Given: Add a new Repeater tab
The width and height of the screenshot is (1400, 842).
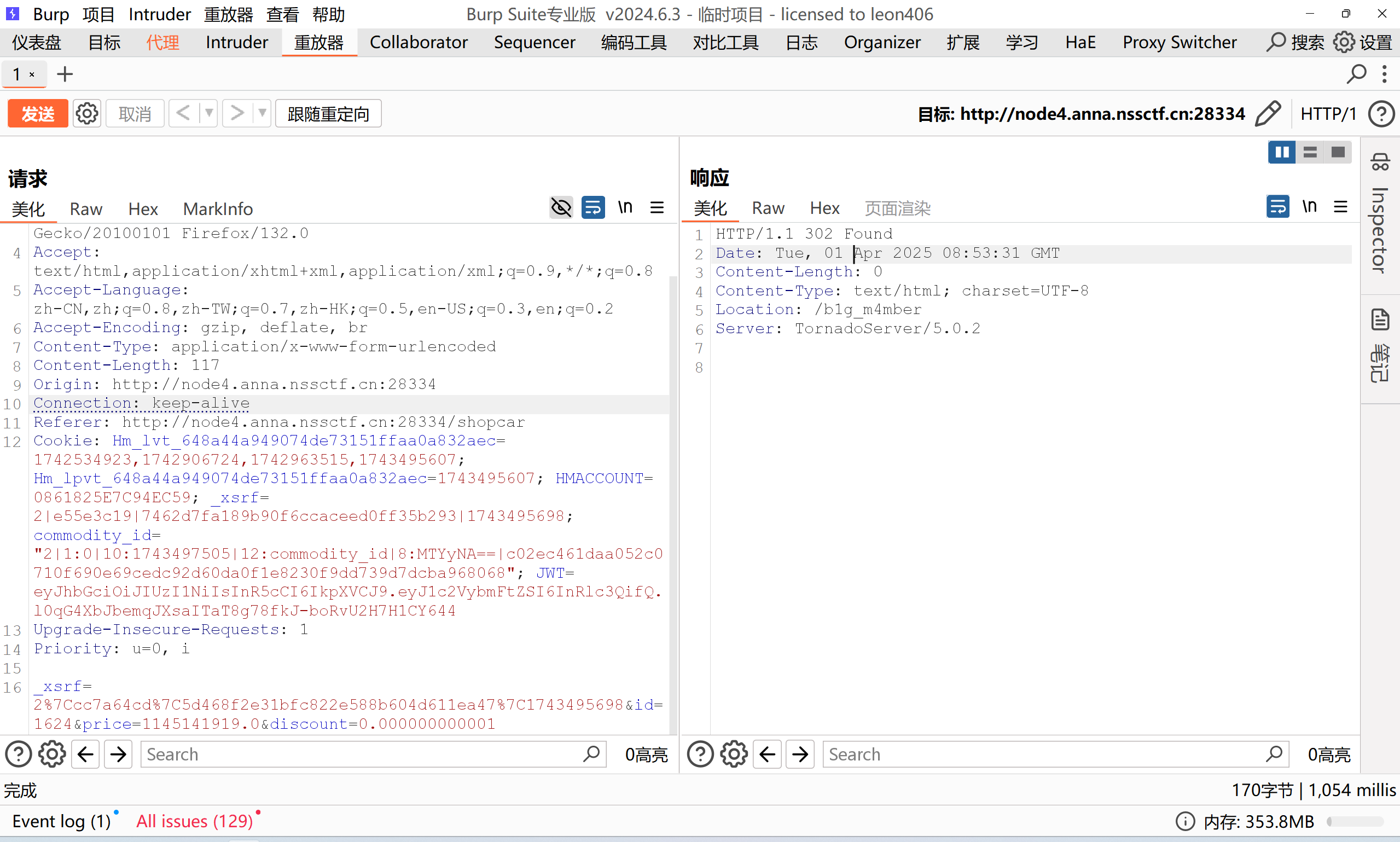Looking at the screenshot, I should (65, 74).
